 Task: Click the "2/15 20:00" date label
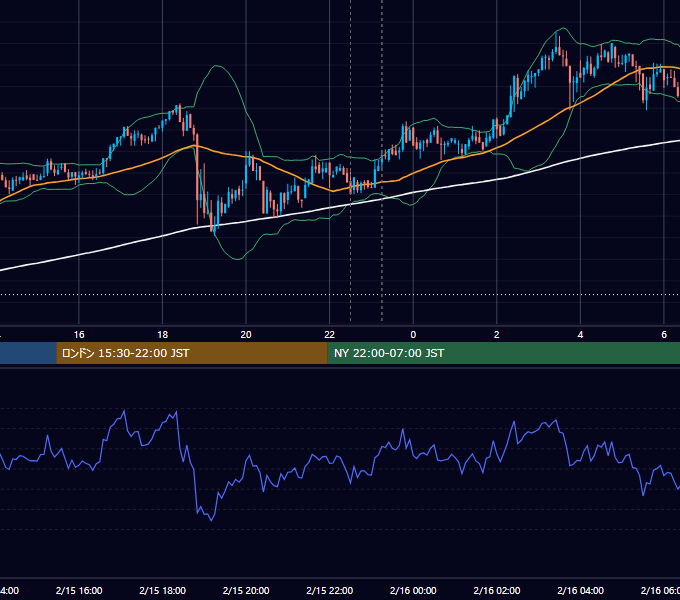pyautogui.click(x=246, y=591)
